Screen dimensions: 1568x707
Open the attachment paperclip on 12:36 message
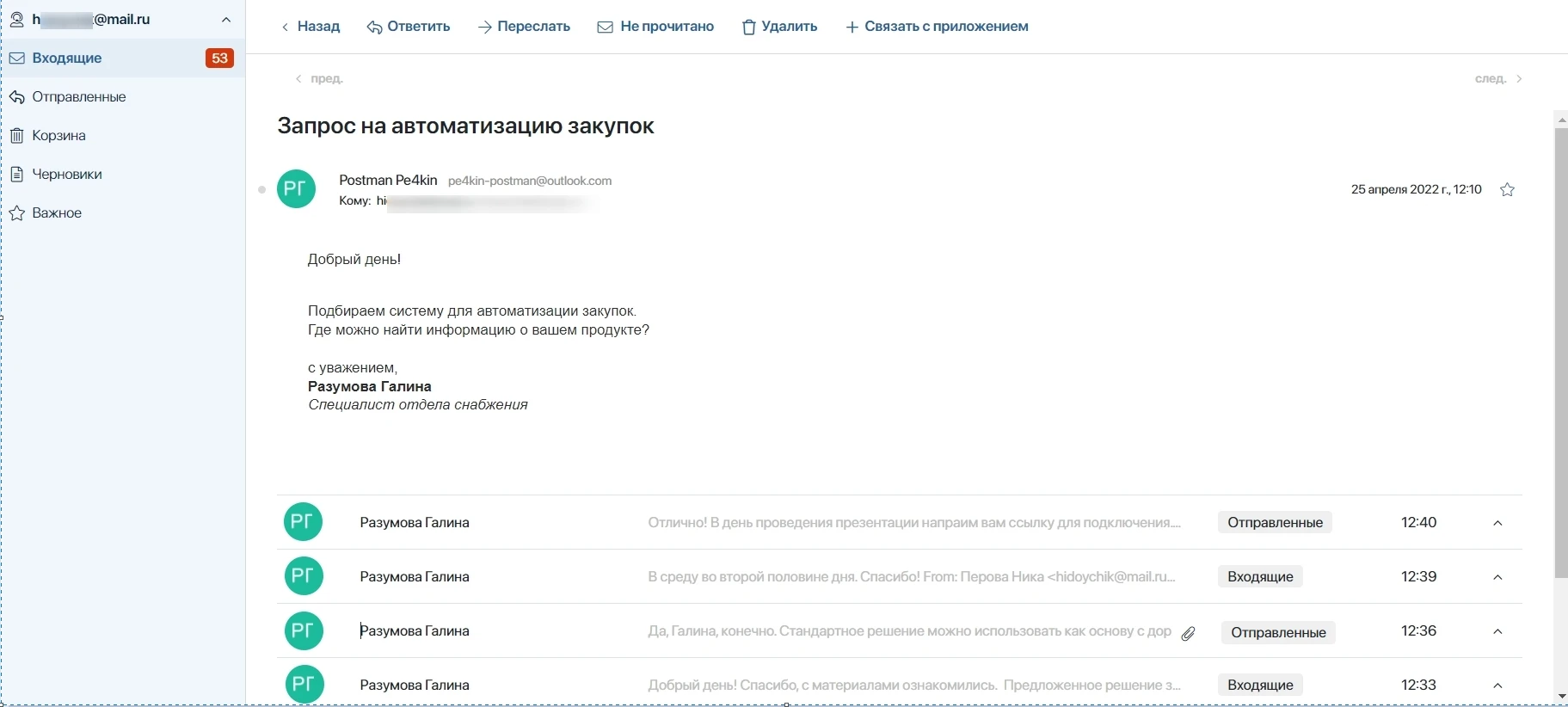pos(1188,633)
